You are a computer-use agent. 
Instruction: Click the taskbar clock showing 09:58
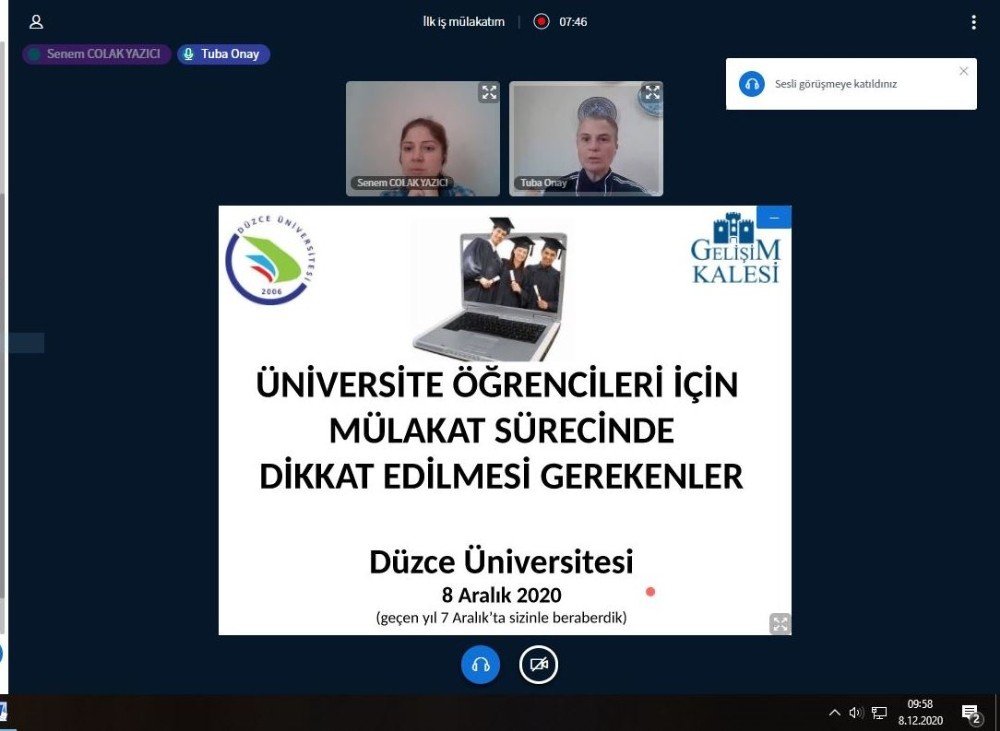[921, 705]
